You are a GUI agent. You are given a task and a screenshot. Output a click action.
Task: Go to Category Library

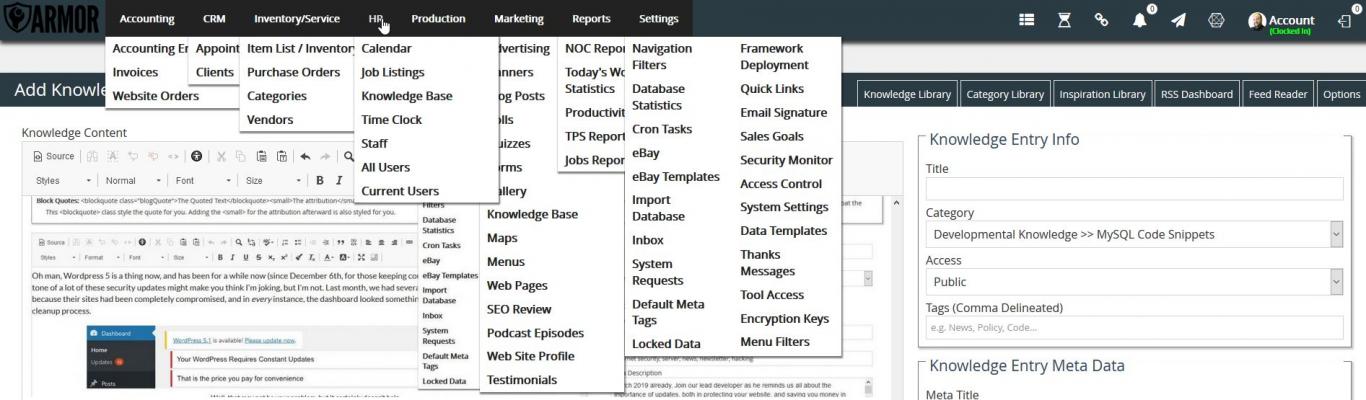pos(1004,94)
